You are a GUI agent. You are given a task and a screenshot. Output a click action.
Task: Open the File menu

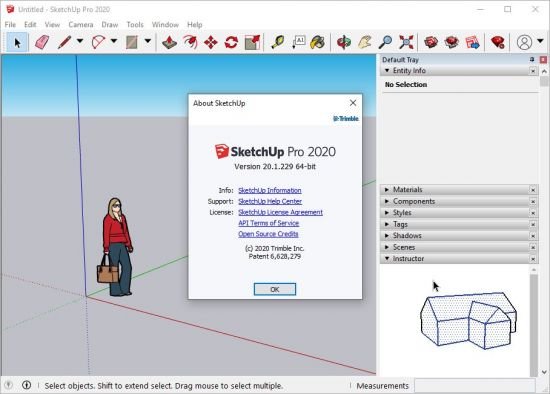coord(10,25)
